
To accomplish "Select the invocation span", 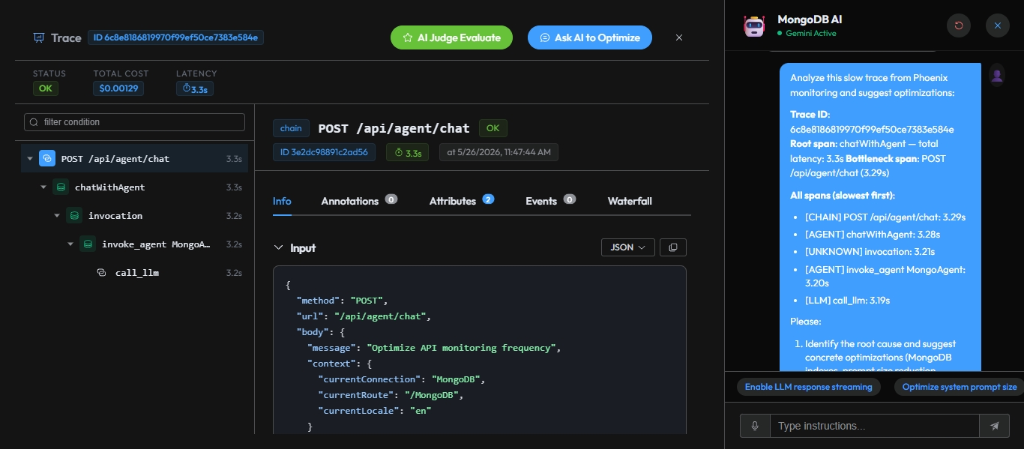I will click(x=116, y=215).
